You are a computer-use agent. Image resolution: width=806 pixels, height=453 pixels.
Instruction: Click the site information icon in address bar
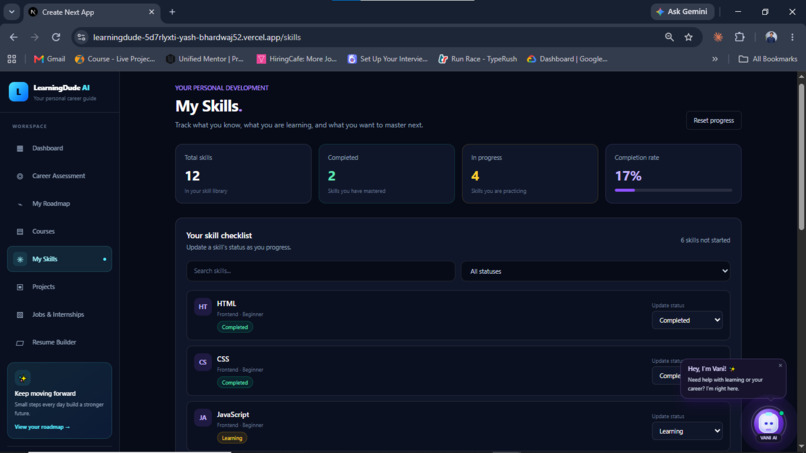(81, 37)
